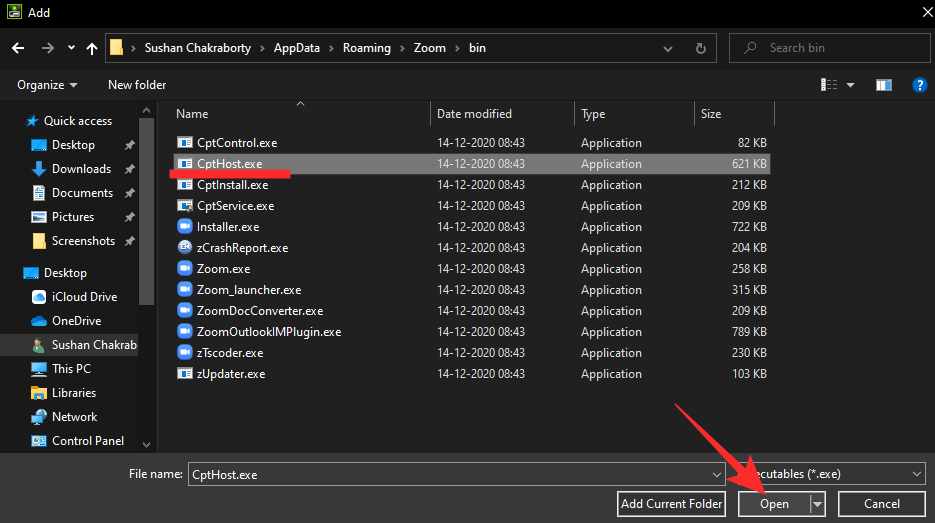The width and height of the screenshot is (935, 523).
Task: Click the Installer.exe Zoom icon
Action: pyautogui.click(x=184, y=227)
